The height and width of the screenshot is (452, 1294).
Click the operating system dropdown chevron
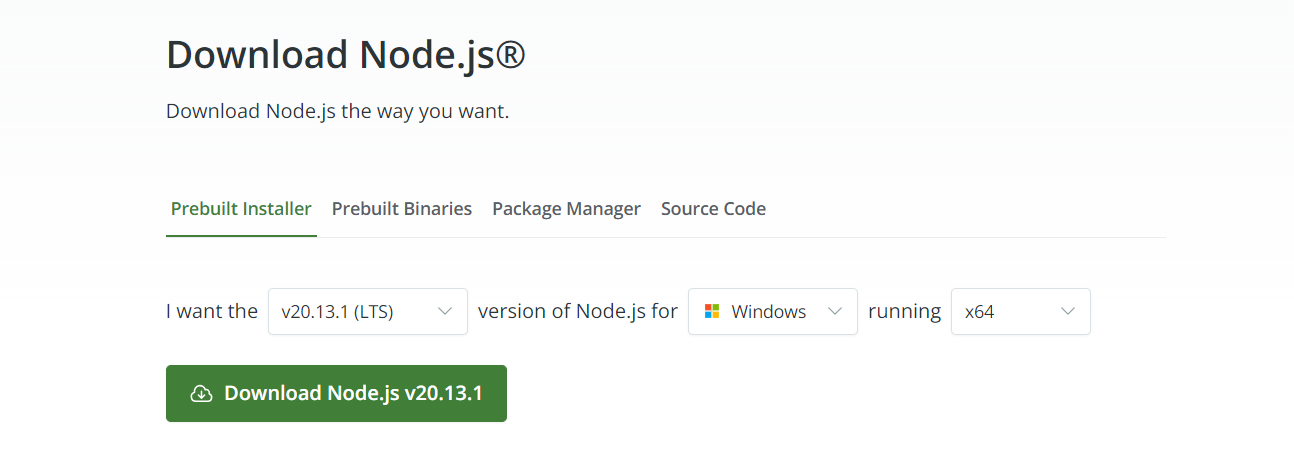coord(836,311)
